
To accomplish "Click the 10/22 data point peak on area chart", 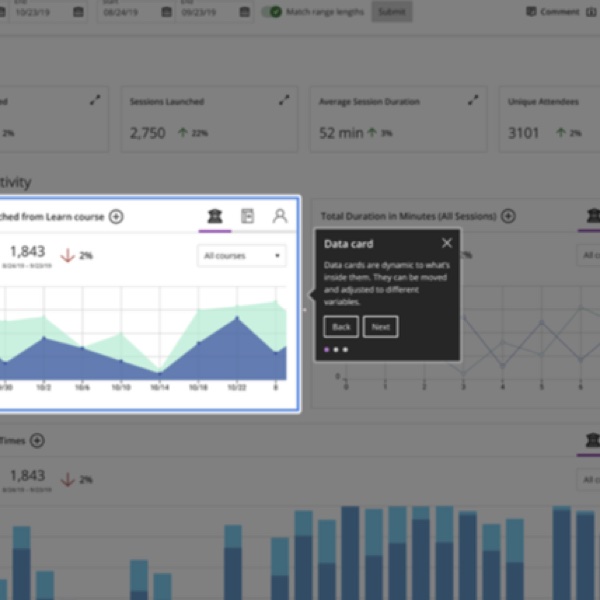I will (x=237, y=318).
